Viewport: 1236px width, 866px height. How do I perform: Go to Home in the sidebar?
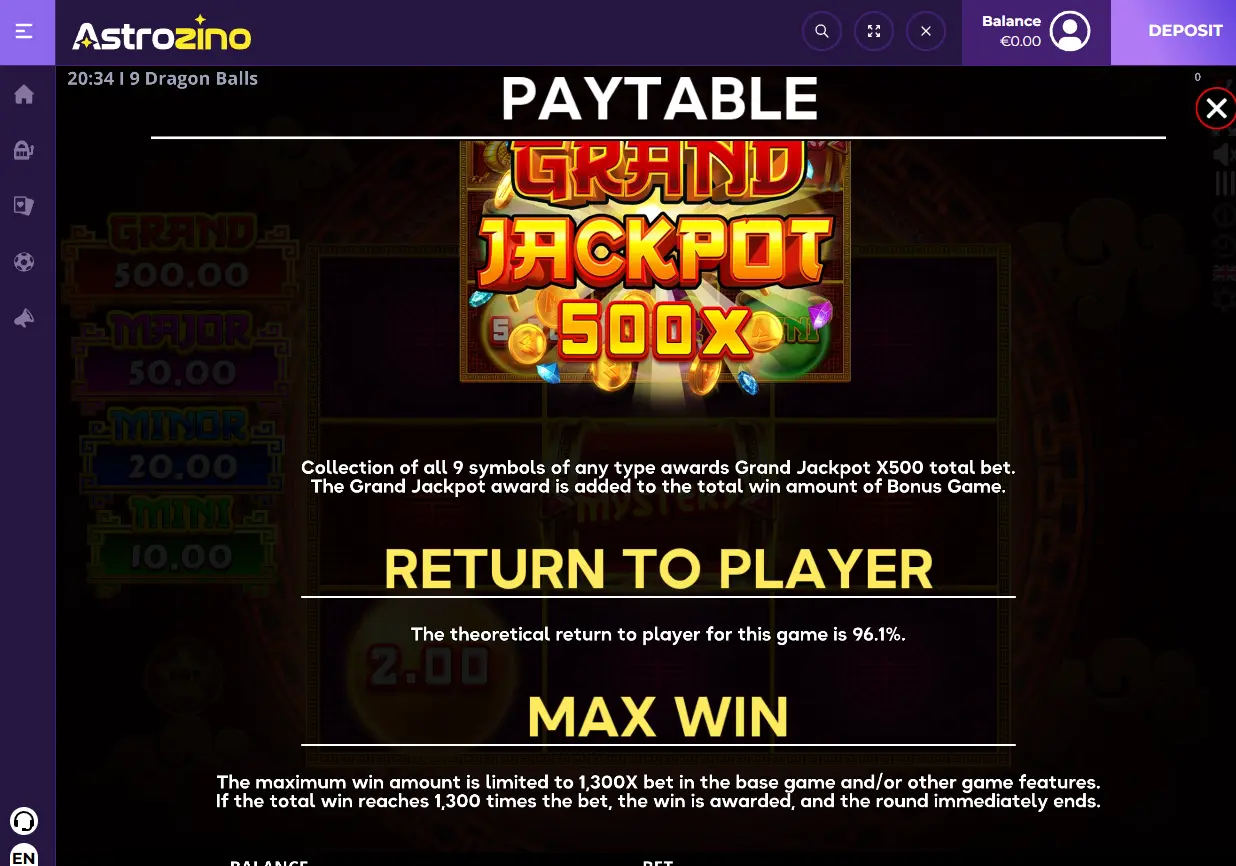24,94
